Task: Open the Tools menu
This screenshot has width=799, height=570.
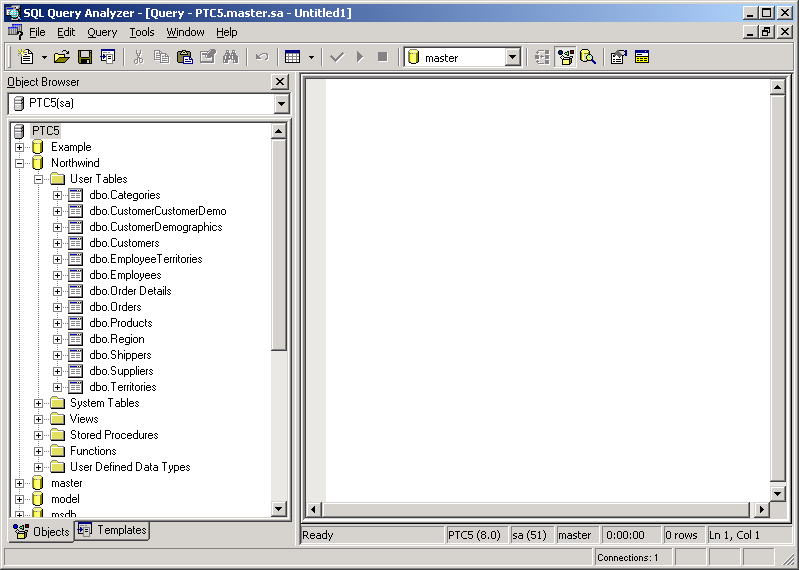Action: click(x=142, y=32)
